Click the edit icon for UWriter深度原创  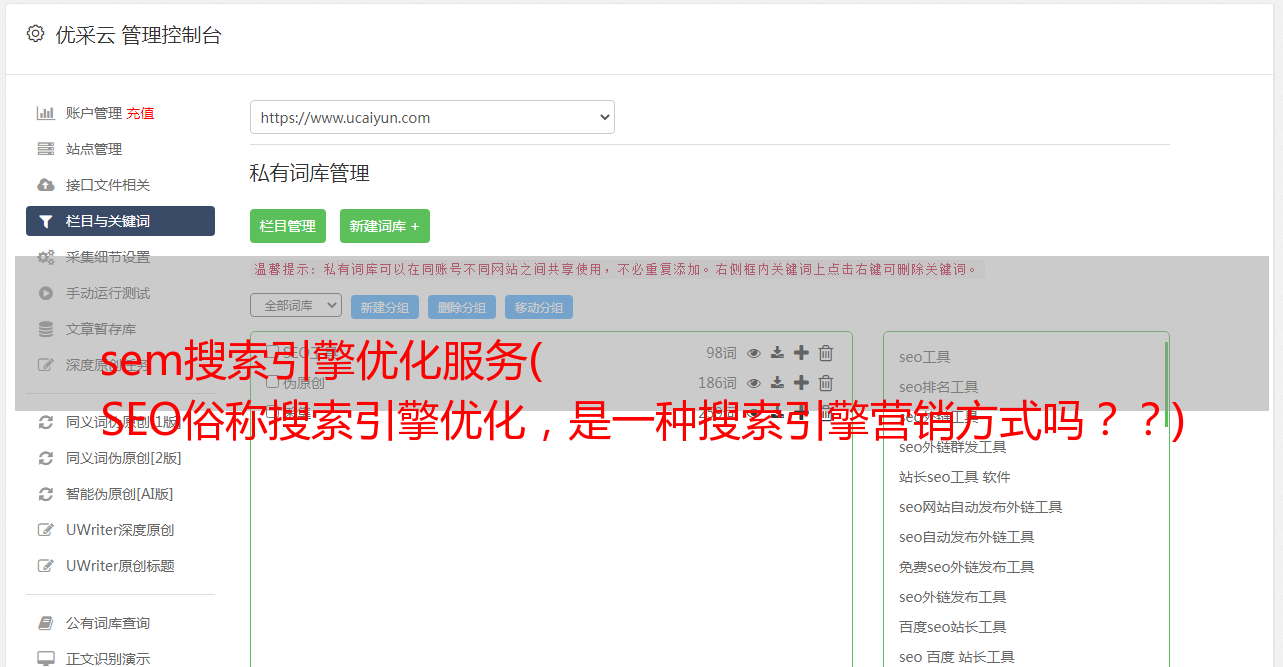pyautogui.click(x=46, y=530)
